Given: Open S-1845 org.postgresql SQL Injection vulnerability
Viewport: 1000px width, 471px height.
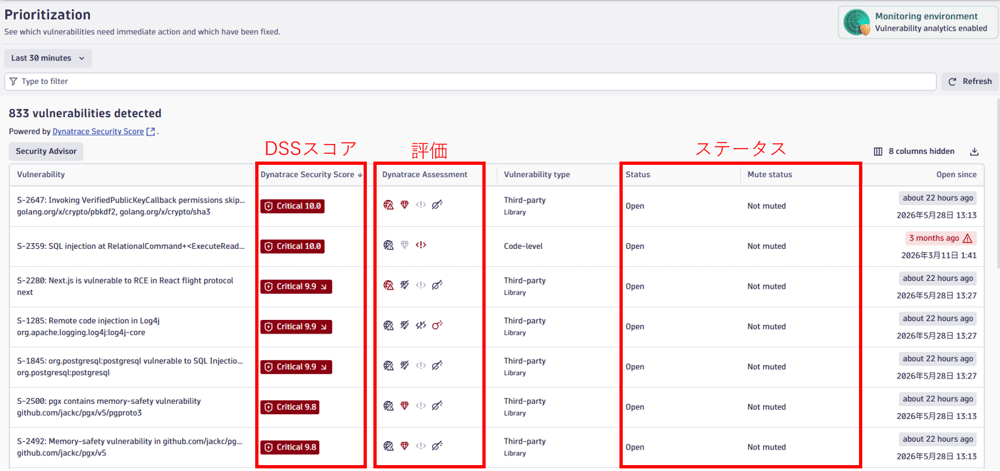Looking at the screenshot, I should click(x=131, y=366).
